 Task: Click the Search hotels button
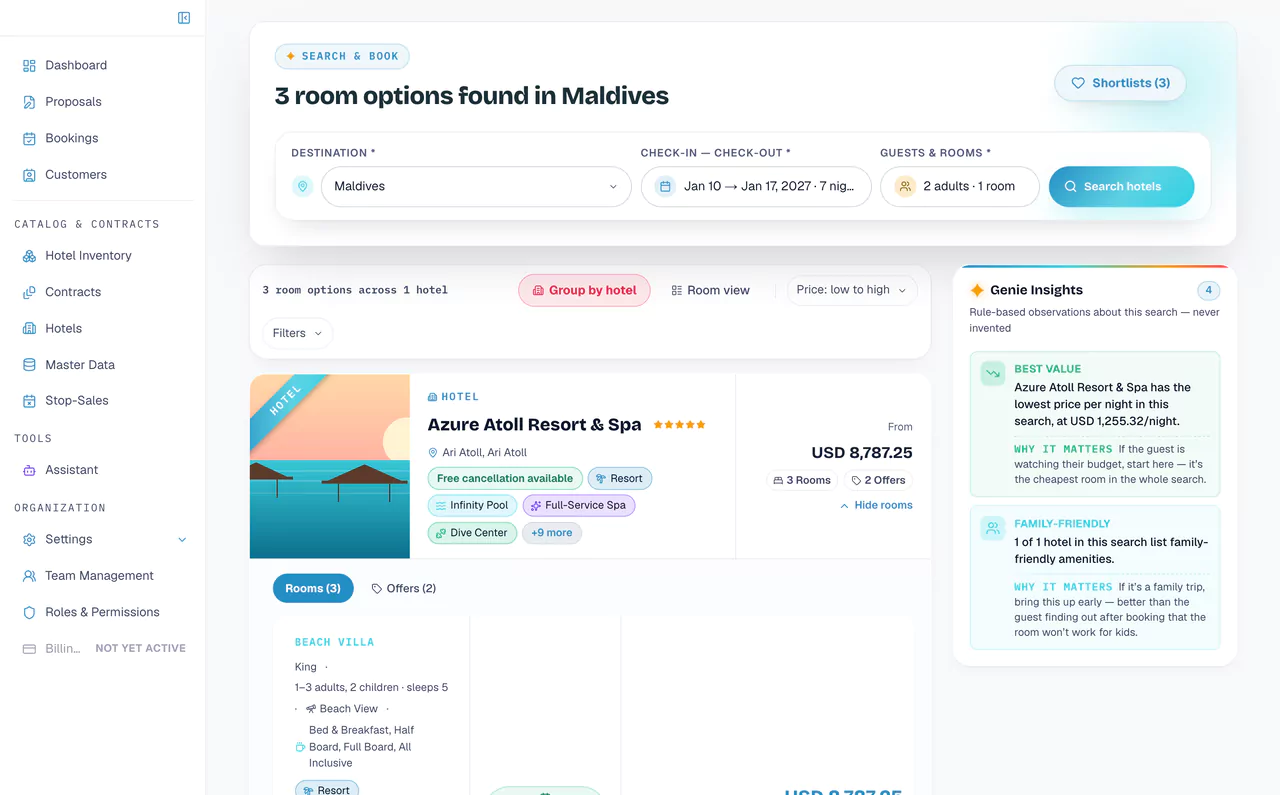1121,186
